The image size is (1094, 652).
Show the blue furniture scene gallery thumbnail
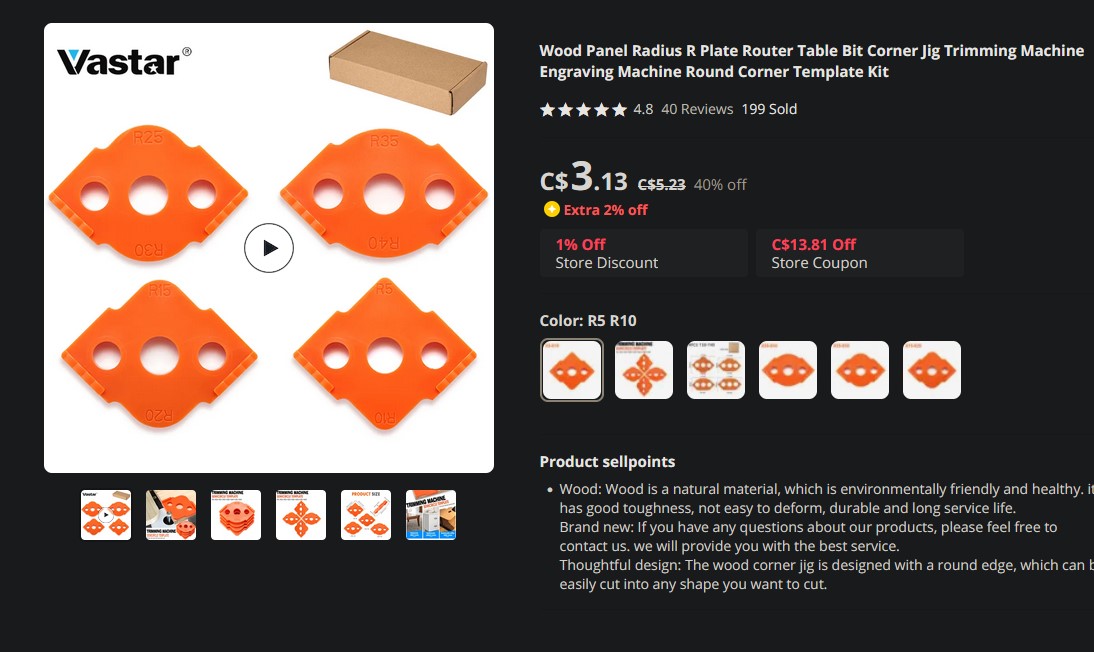point(431,515)
